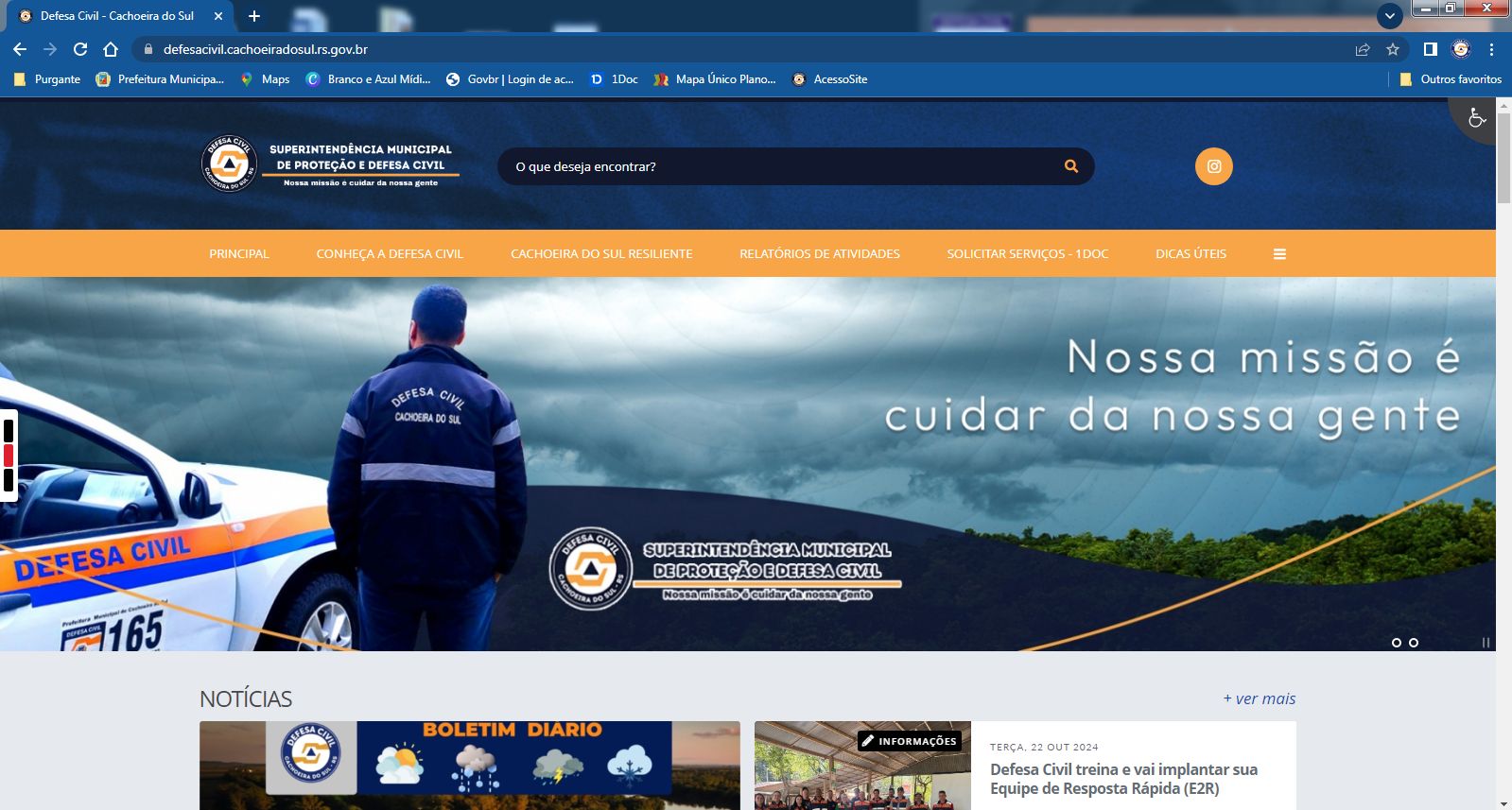Viewport: 1512px width, 810px height.
Task: Toggle the browser side panel
Action: click(1430, 49)
